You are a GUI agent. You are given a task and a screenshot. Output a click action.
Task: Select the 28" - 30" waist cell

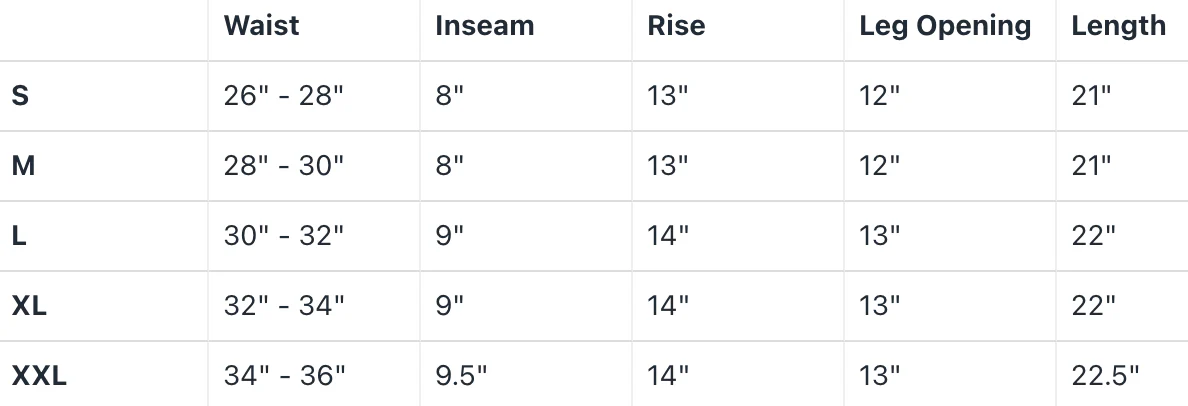pyautogui.click(x=284, y=166)
